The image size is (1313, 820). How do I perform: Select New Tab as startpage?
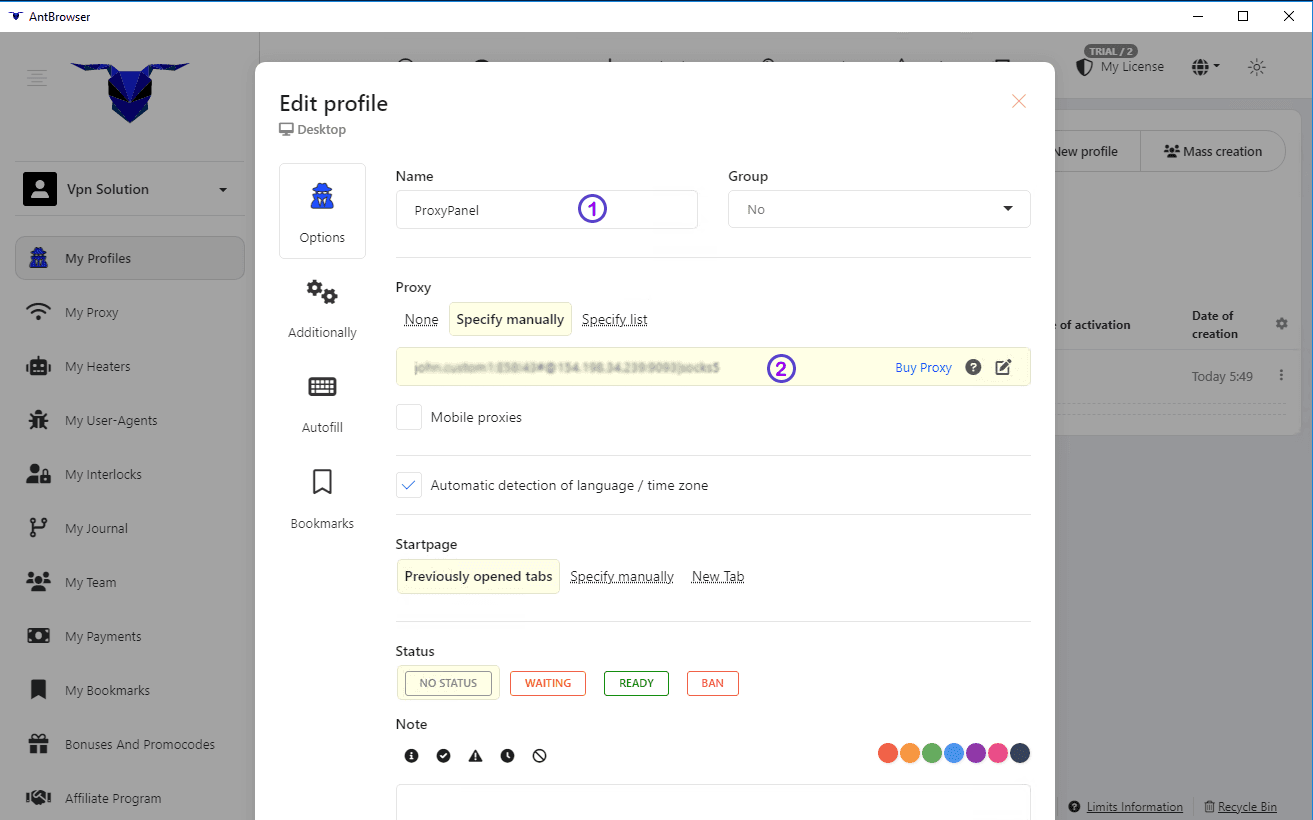coord(717,576)
